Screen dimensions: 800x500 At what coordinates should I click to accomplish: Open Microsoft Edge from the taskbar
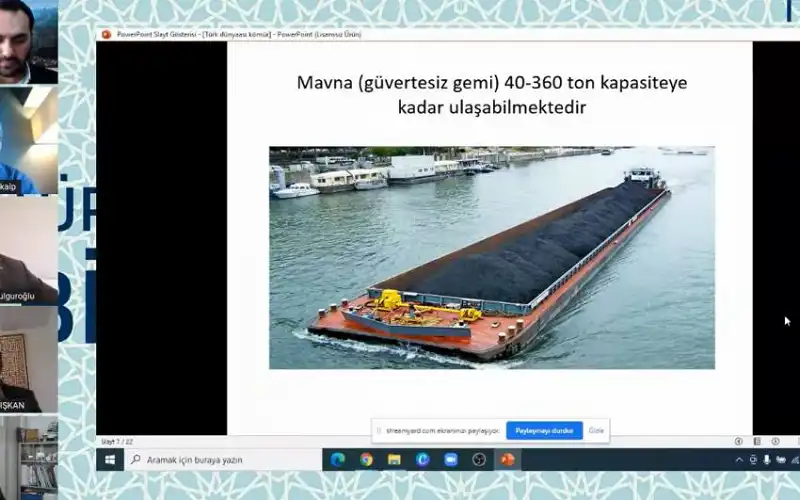point(338,459)
